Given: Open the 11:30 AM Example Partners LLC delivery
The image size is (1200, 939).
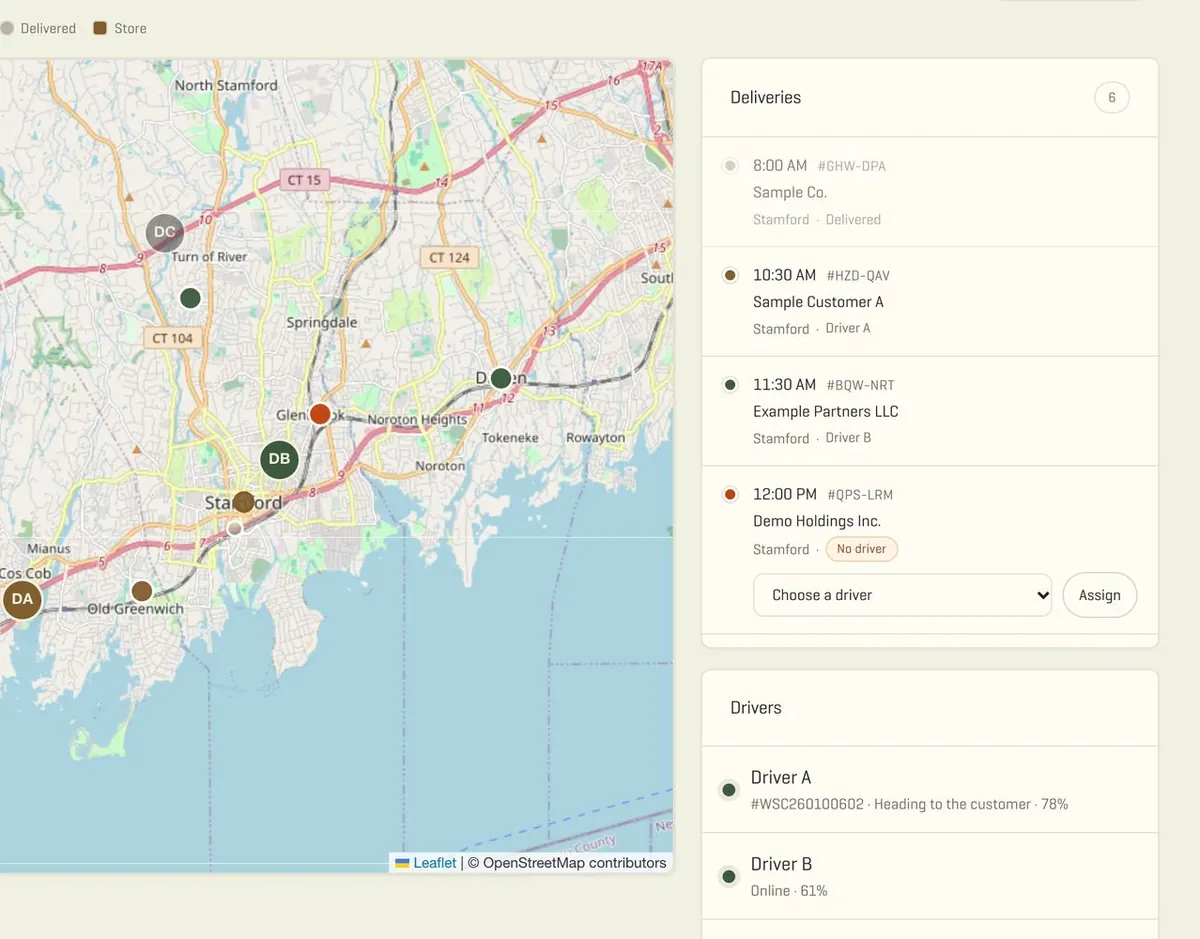Looking at the screenshot, I should point(930,411).
